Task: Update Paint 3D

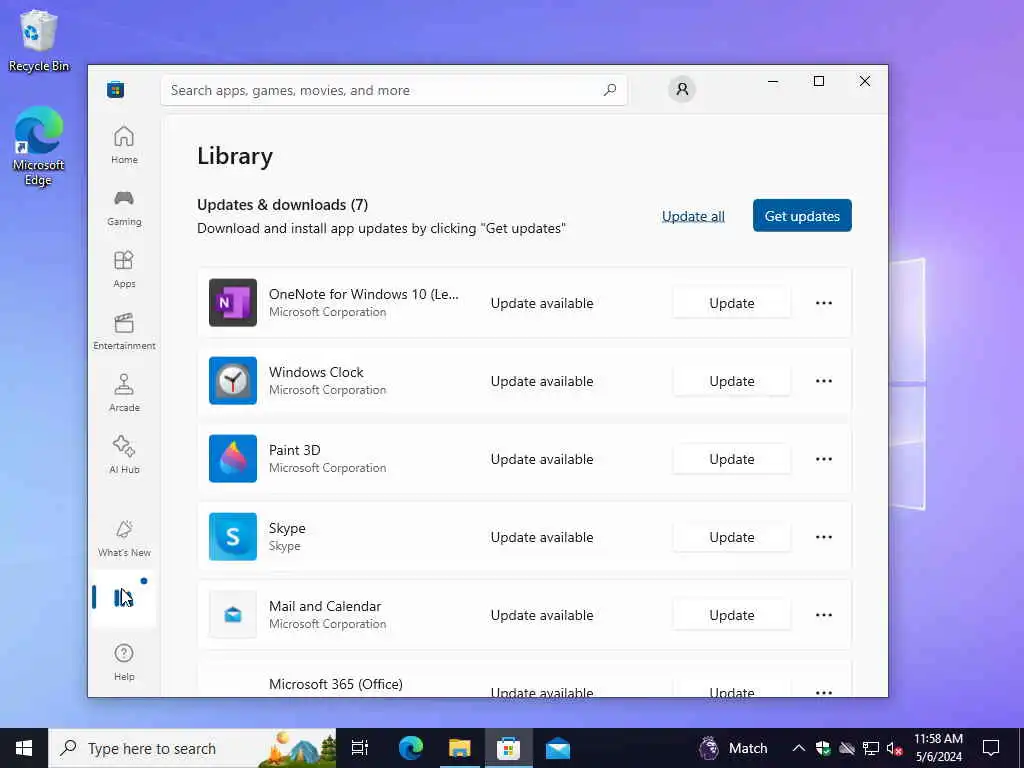Action: (x=731, y=459)
